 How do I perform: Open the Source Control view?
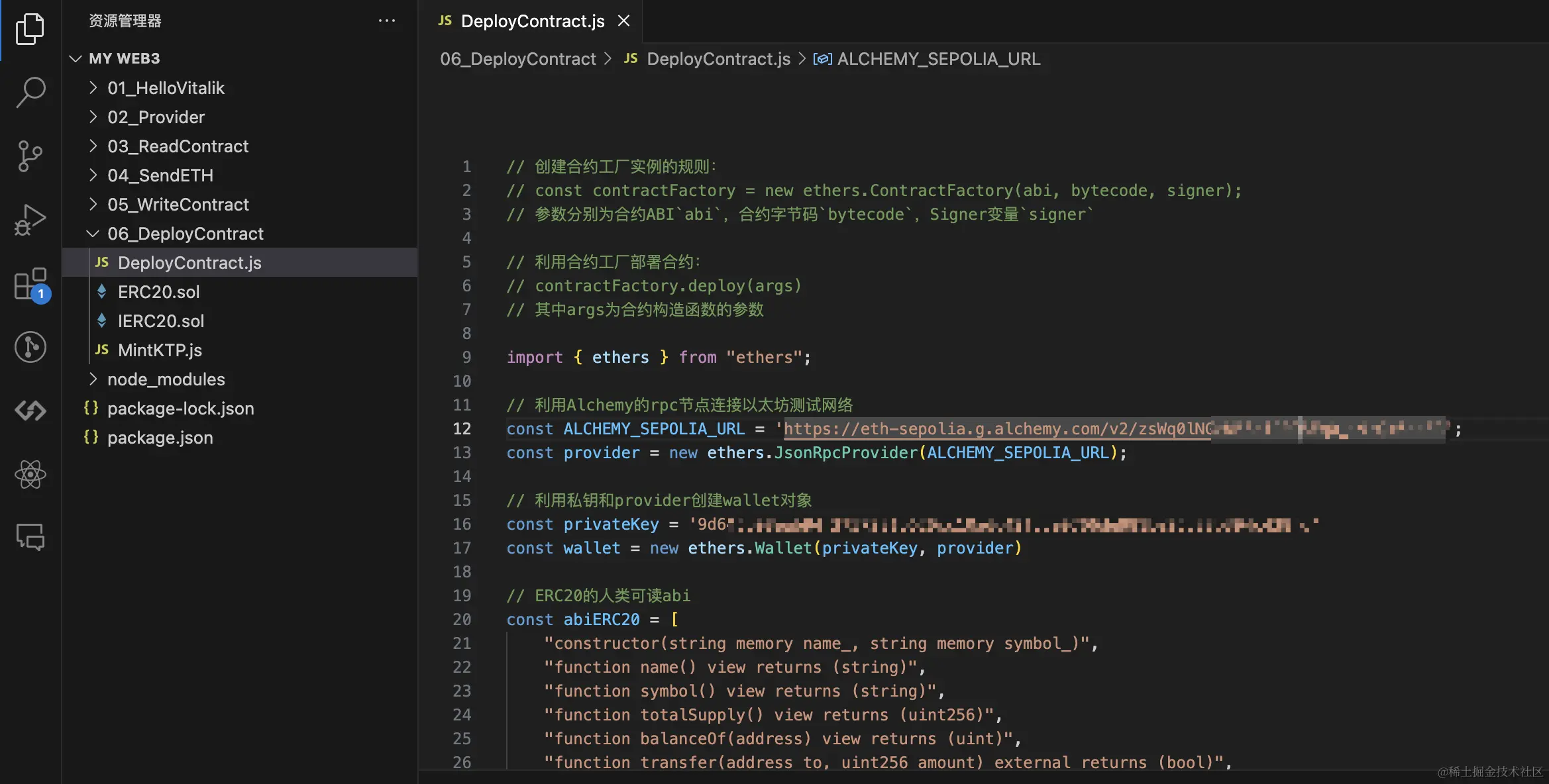coord(30,156)
